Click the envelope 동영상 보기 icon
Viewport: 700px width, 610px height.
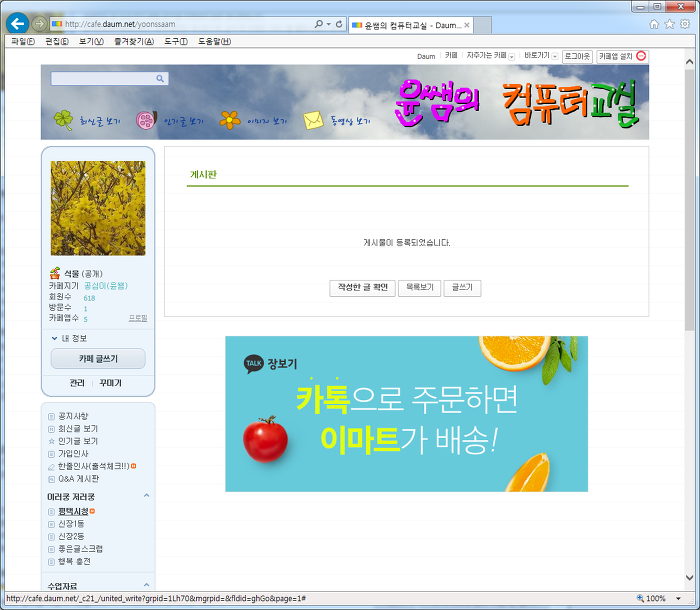coord(313,120)
